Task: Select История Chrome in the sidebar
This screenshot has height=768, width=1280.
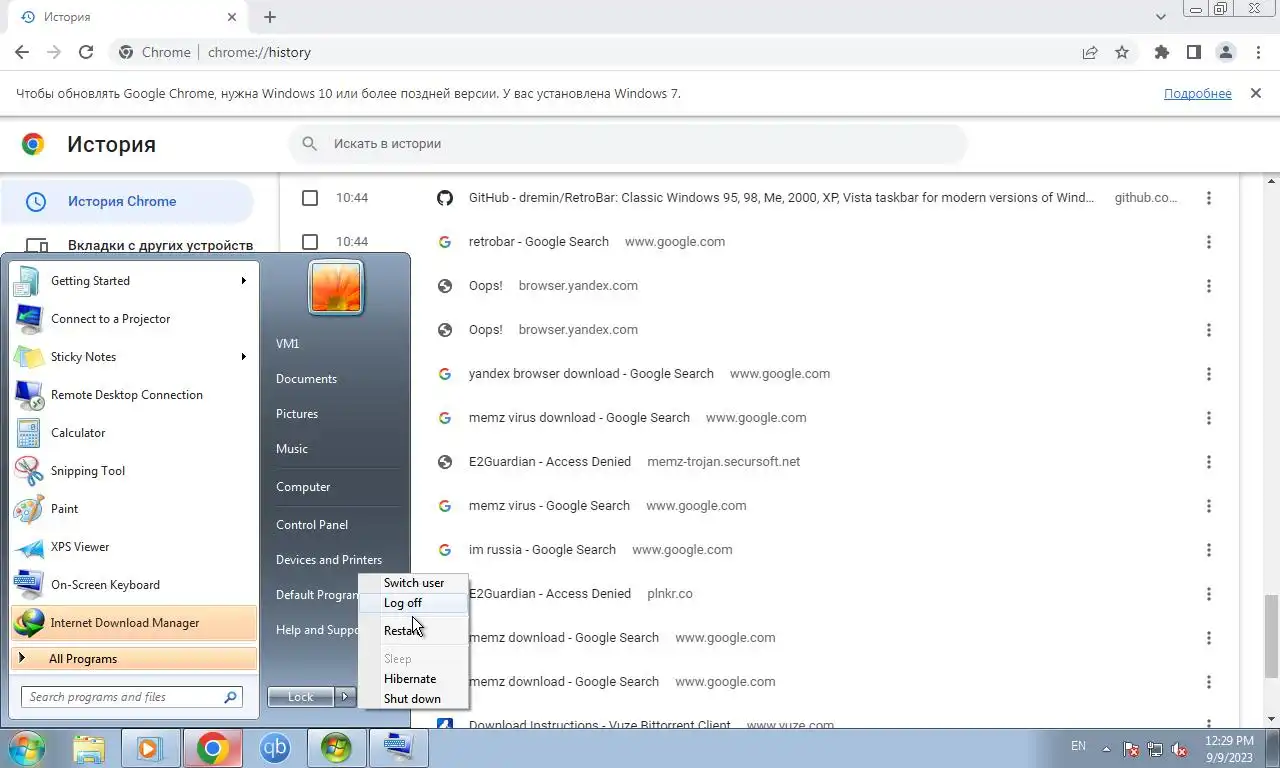Action: tap(128, 201)
